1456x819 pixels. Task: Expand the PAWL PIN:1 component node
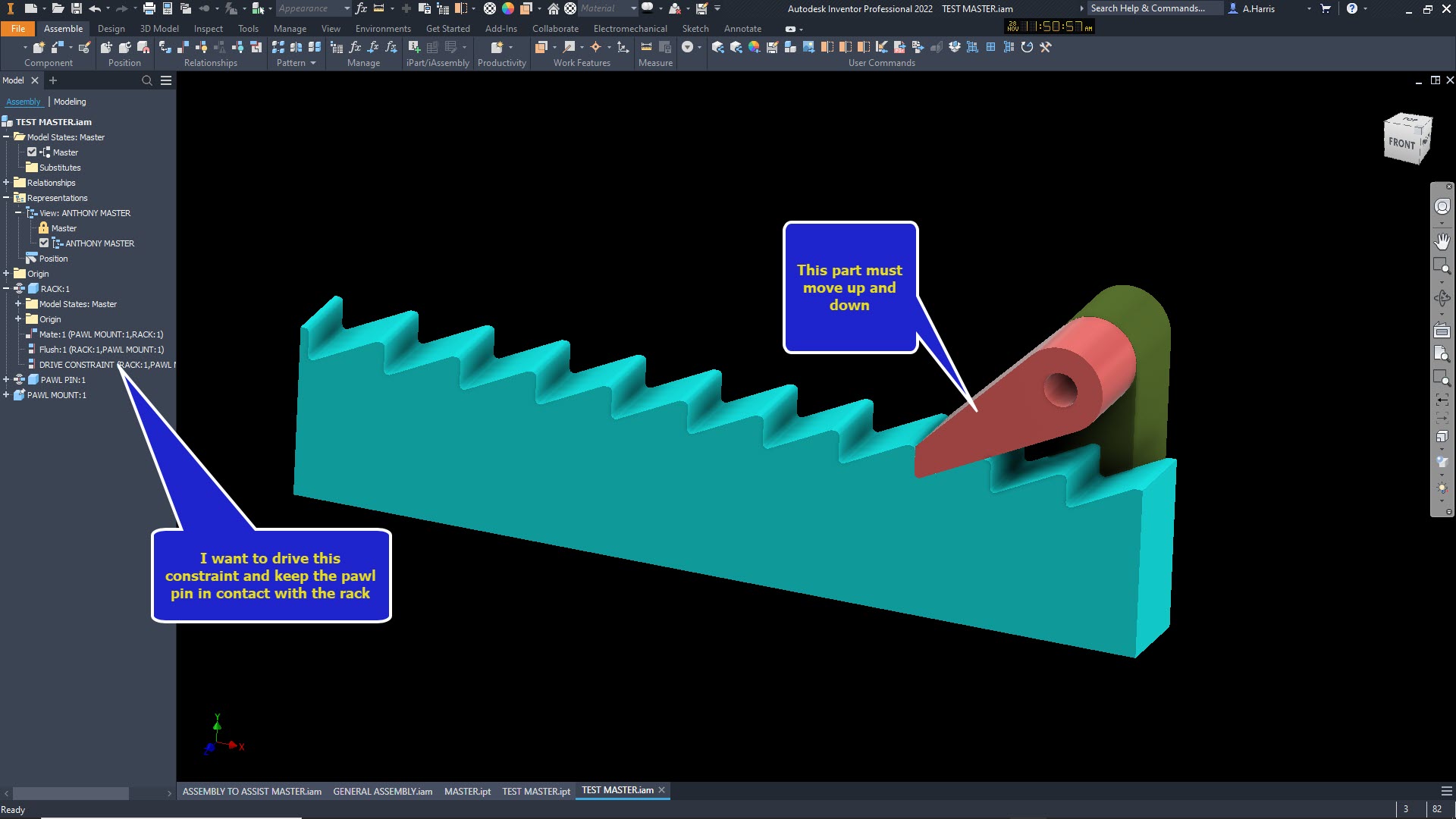coord(7,380)
